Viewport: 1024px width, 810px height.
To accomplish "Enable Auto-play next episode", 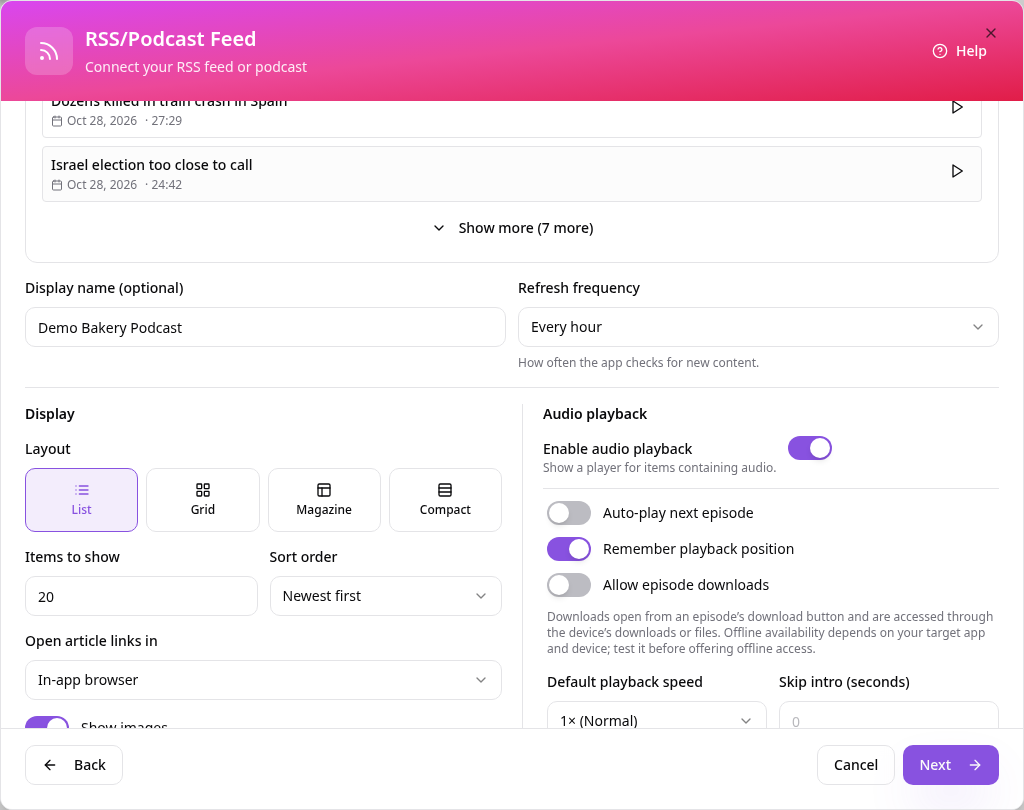I will pos(569,513).
